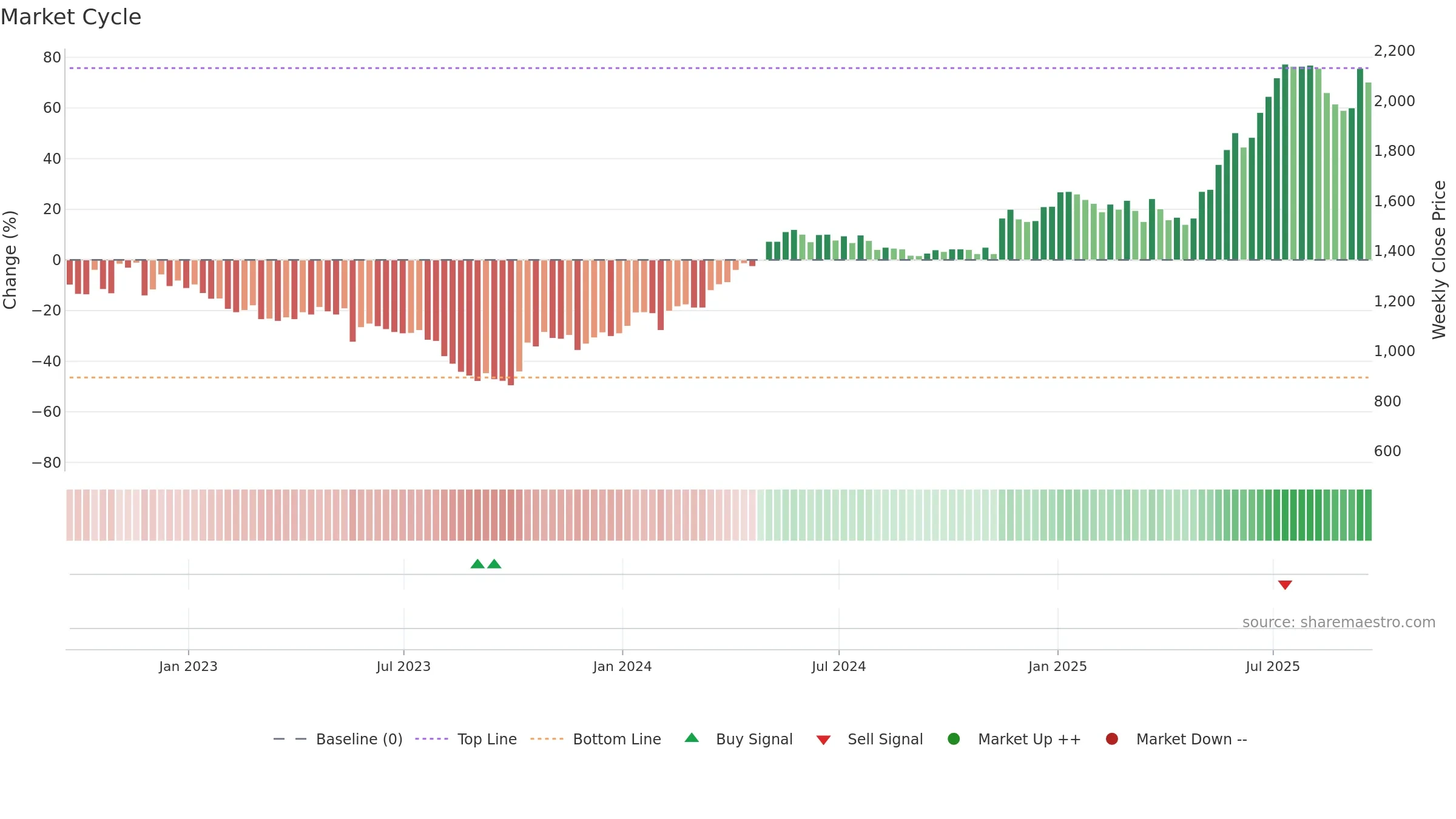Toggle the Baseline (0) legend label
Screen dimensions: 1456x819
(359, 739)
